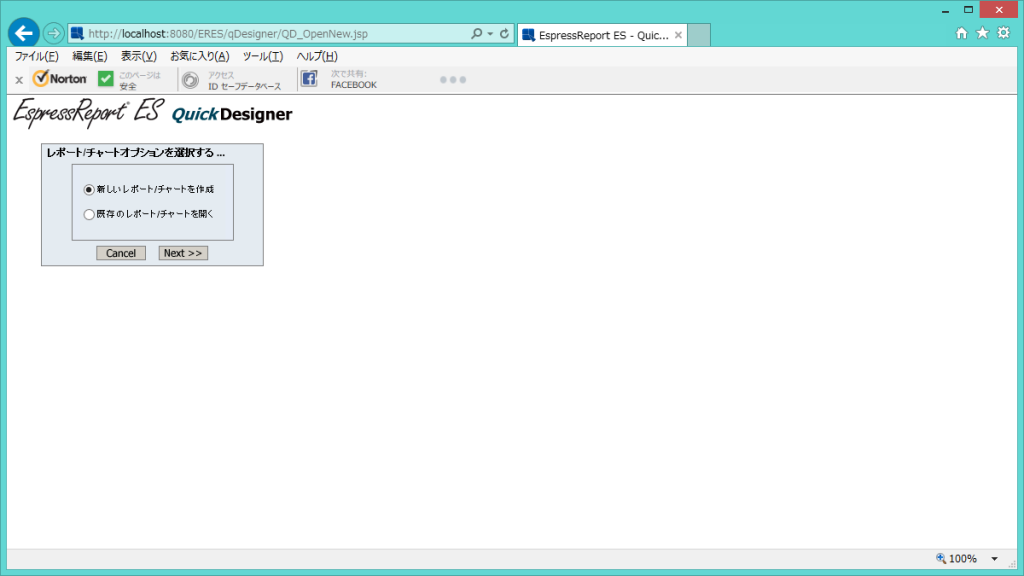Expand the address bar autocomplete dropdown arrow

point(490,34)
